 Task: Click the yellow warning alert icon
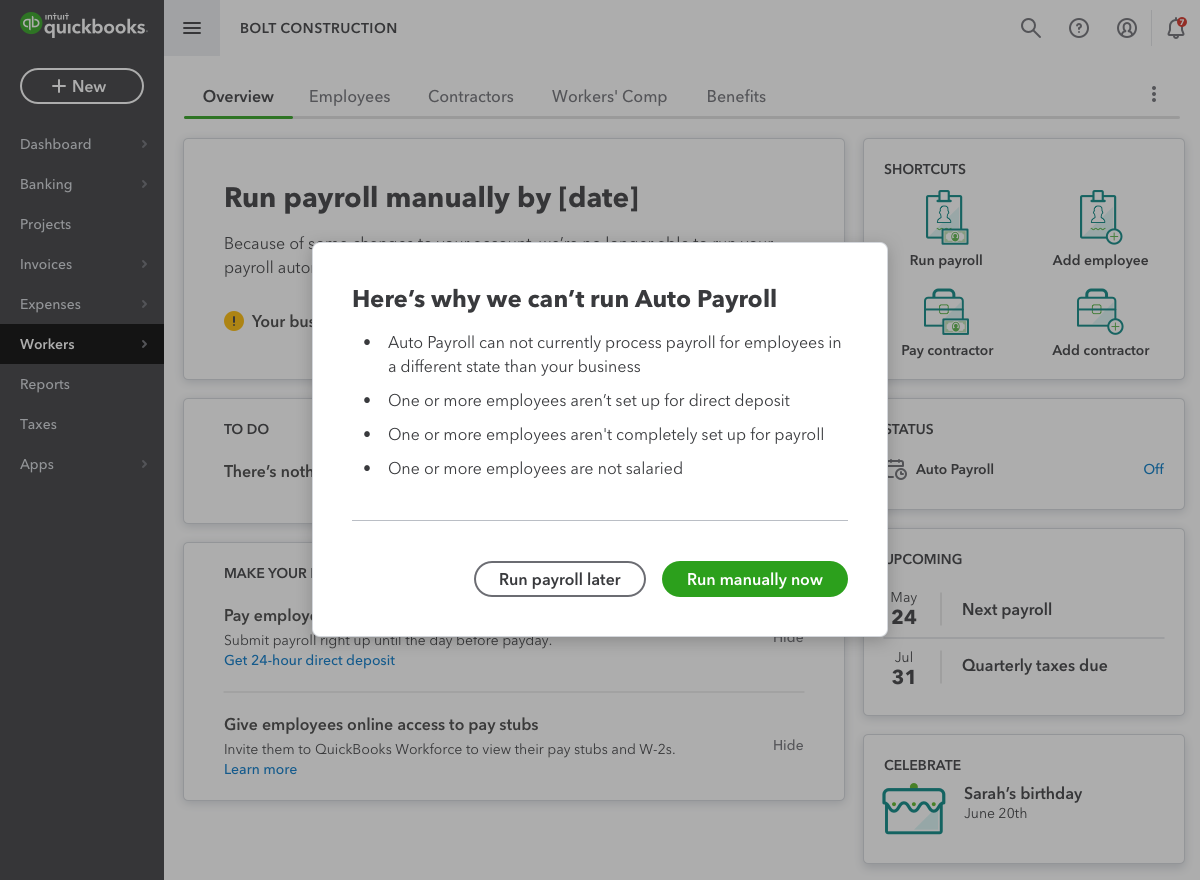coord(234,321)
